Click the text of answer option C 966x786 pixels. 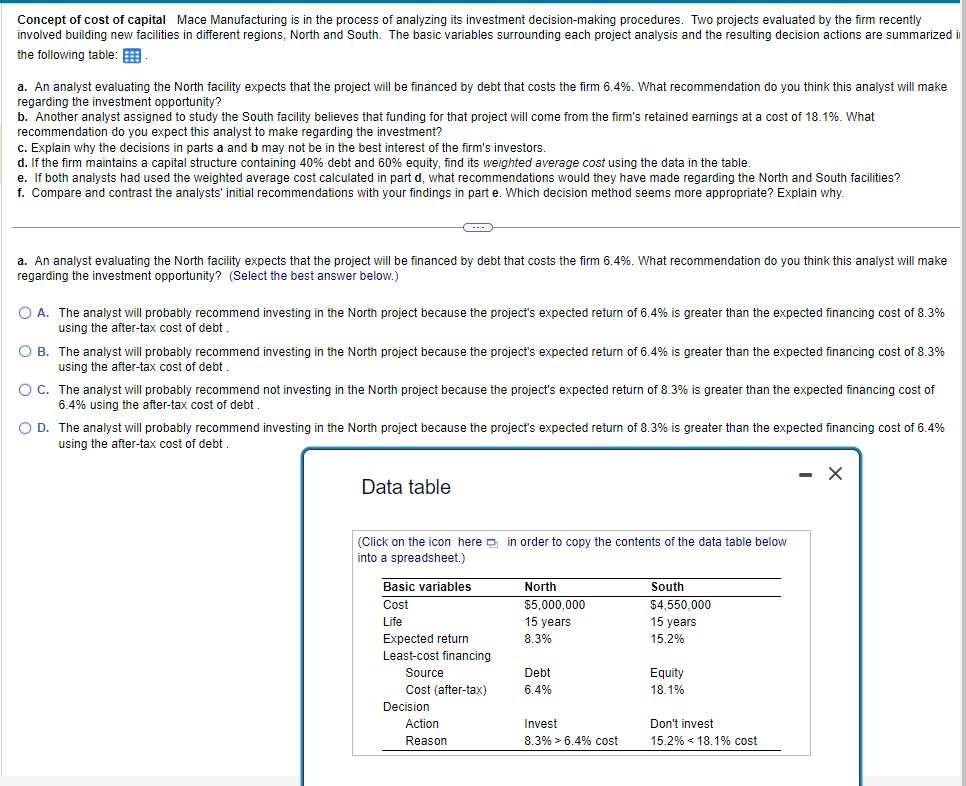(x=496, y=397)
